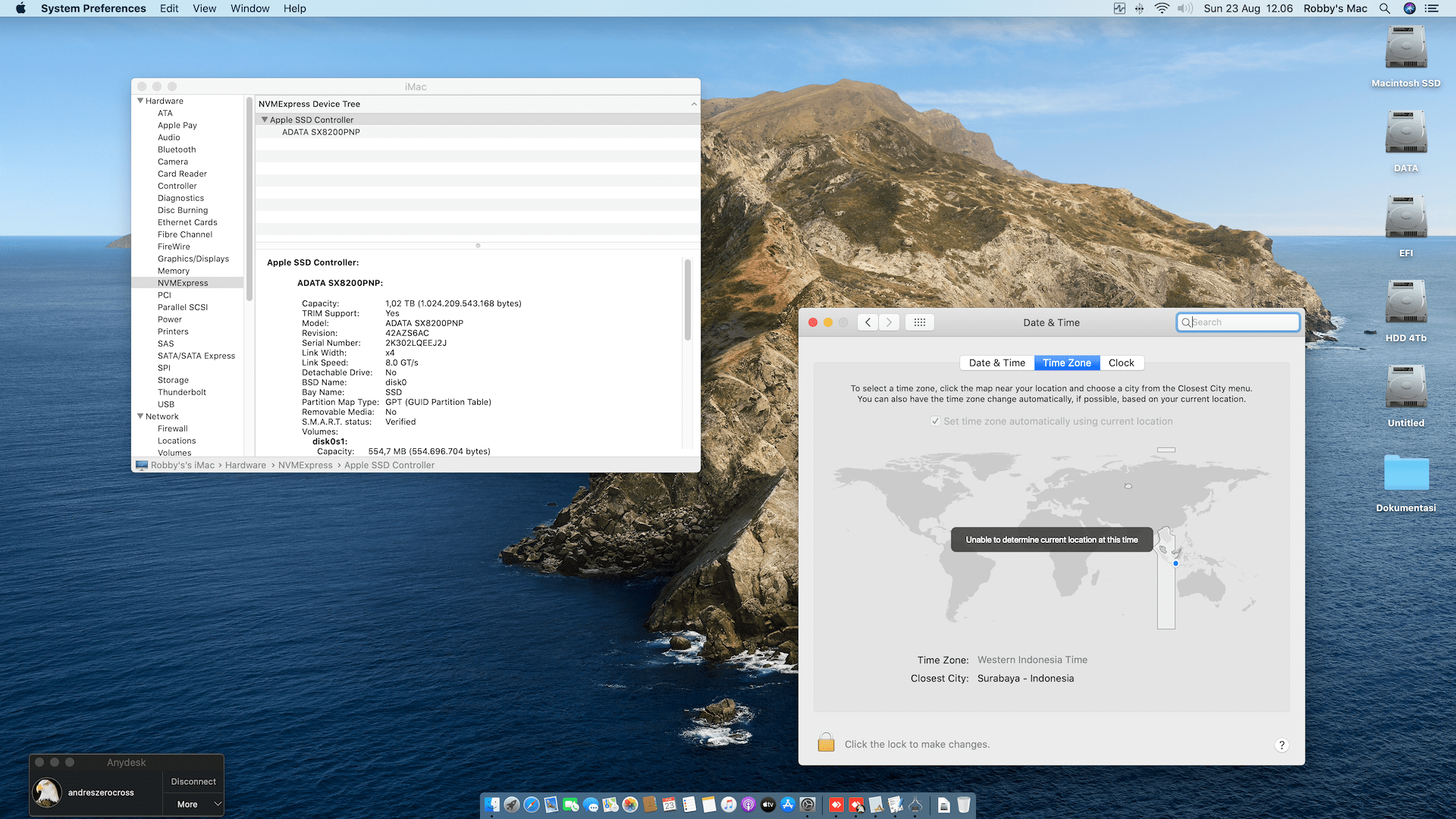This screenshot has height=819, width=1456.
Task: Launch App Store from the Dock
Action: click(x=788, y=805)
